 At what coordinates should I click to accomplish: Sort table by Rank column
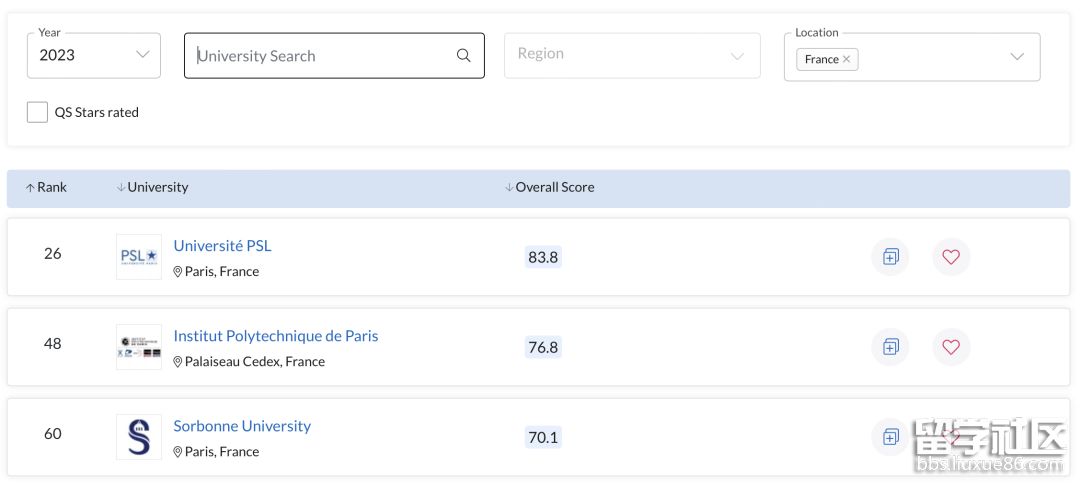(x=46, y=187)
